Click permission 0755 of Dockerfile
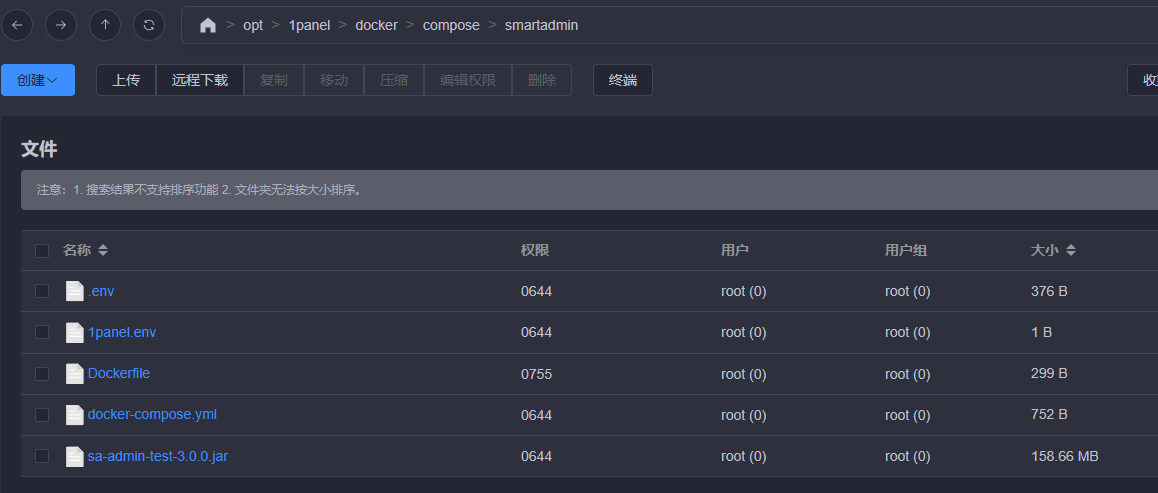This screenshot has height=493, width=1158. pos(536,374)
